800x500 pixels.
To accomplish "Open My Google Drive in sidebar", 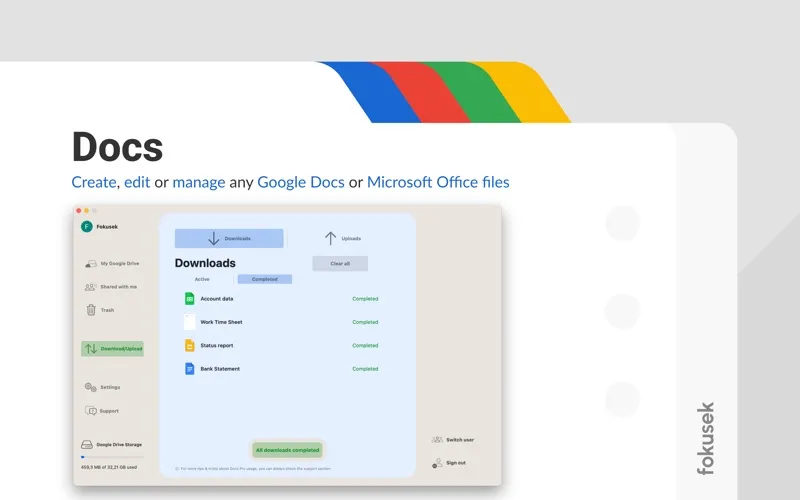I will [x=113, y=264].
